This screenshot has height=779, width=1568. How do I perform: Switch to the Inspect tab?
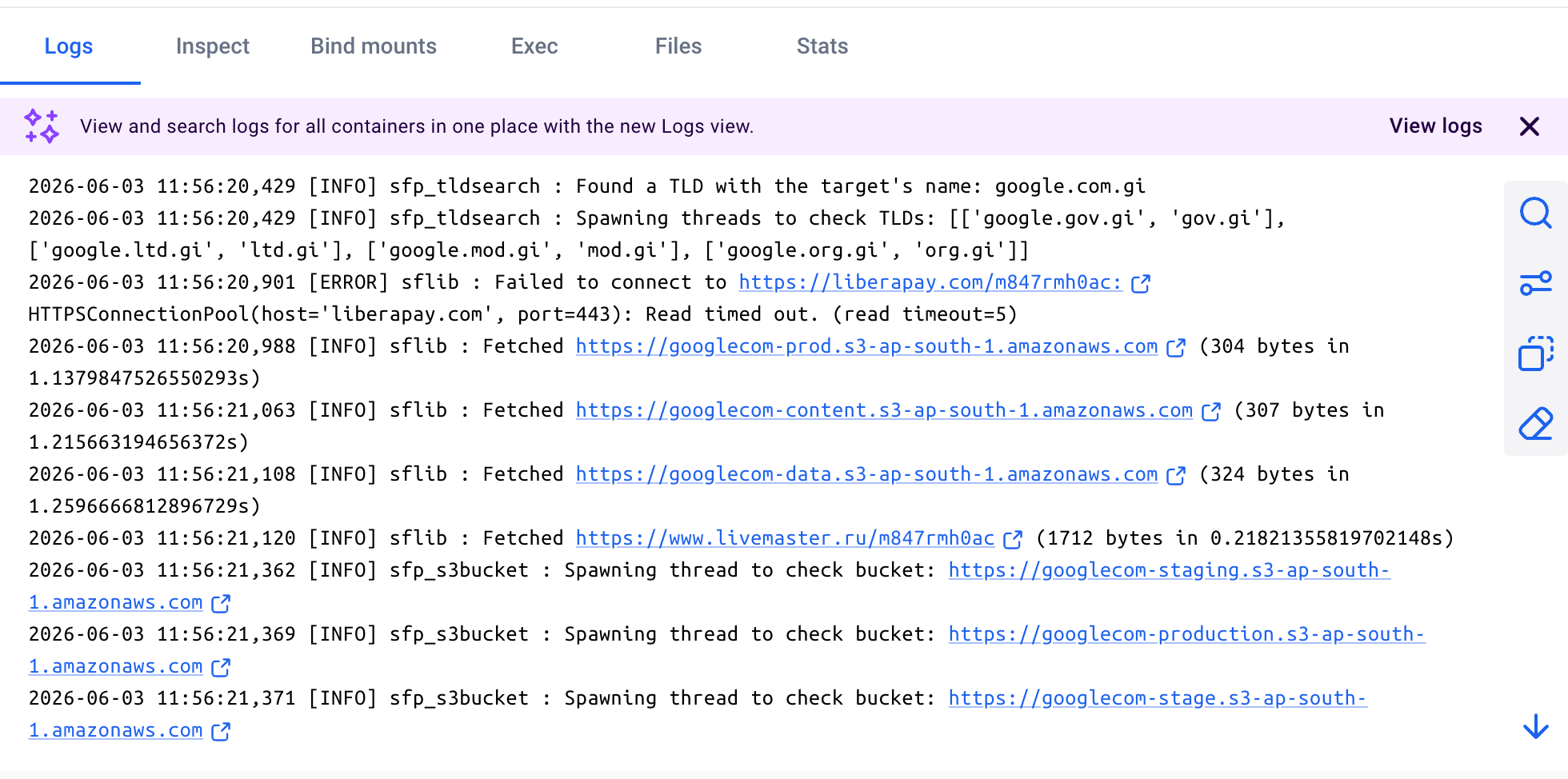click(213, 46)
